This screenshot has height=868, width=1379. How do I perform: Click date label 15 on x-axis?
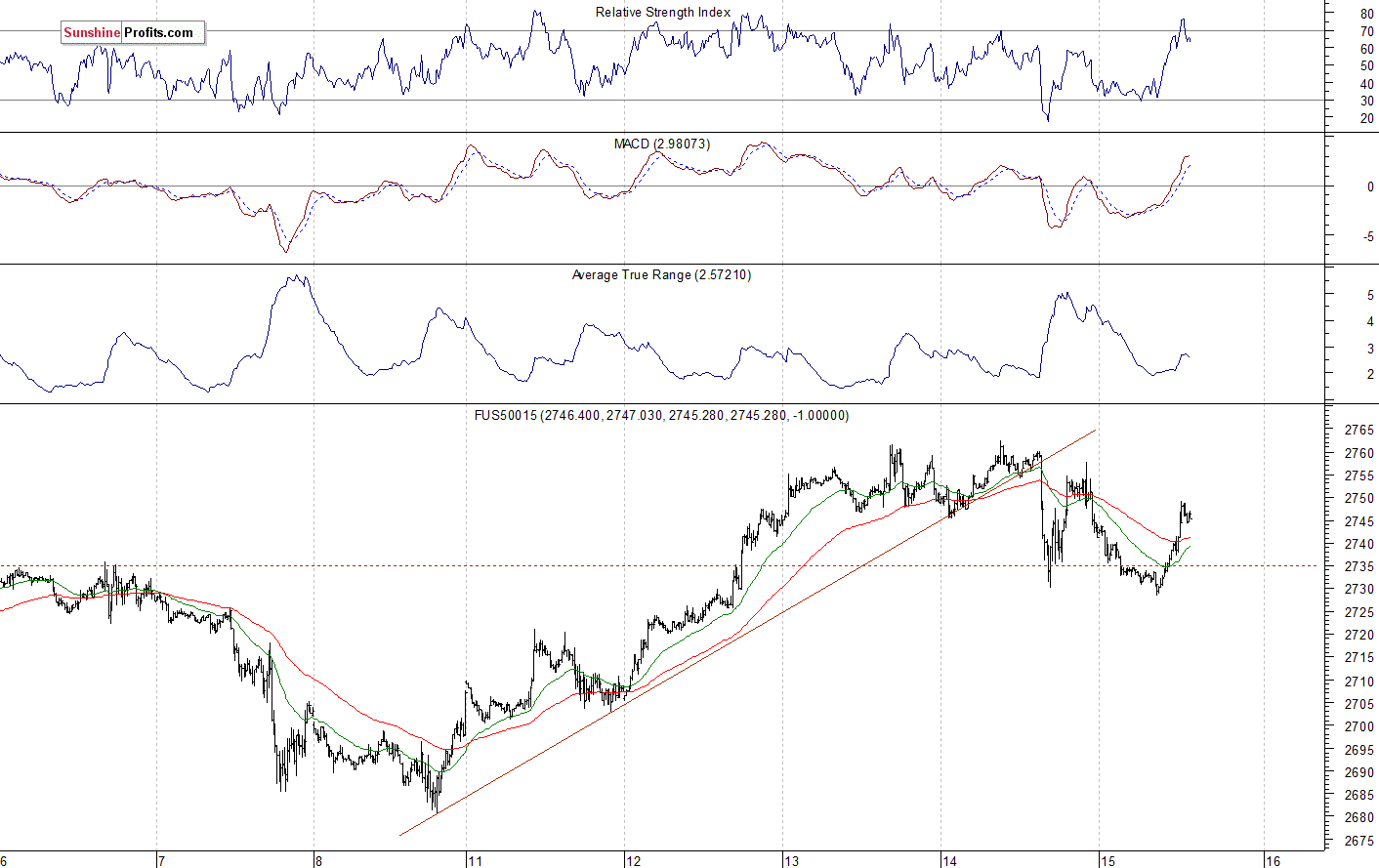(x=1107, y=860)
